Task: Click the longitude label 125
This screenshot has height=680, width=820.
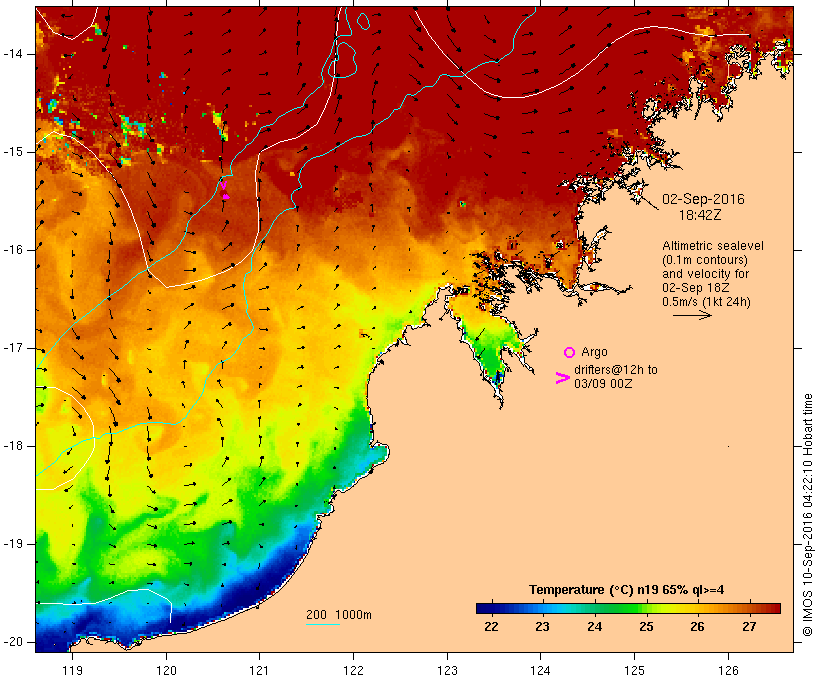Action: click(x=635, y=670)
